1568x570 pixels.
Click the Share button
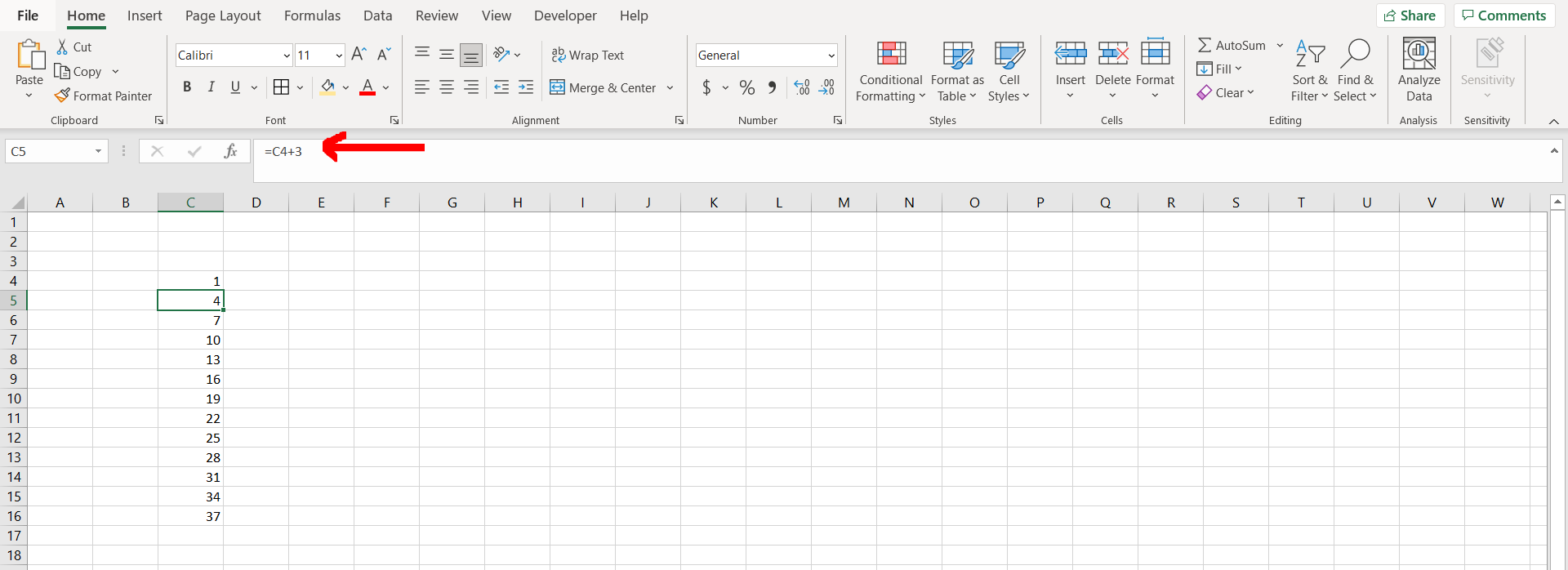coord(1410,16)
